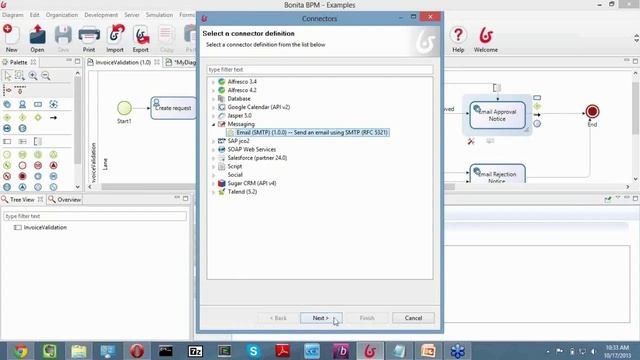Click the Print toolbar icon
The image size is (640, 360).
89,35
